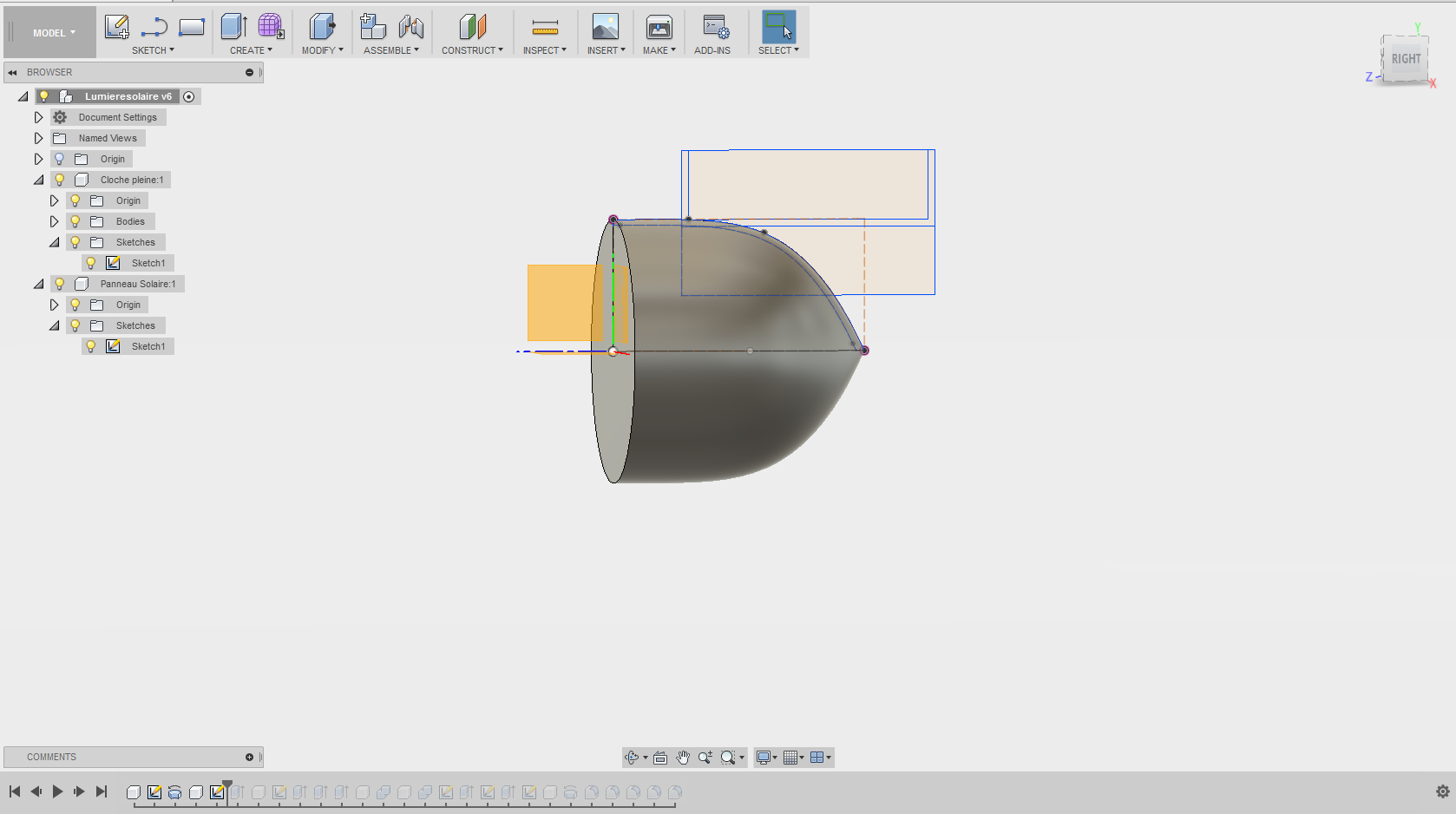Step timeline forward one feature
Viewport: 1456px width, 814px height.
79,791
